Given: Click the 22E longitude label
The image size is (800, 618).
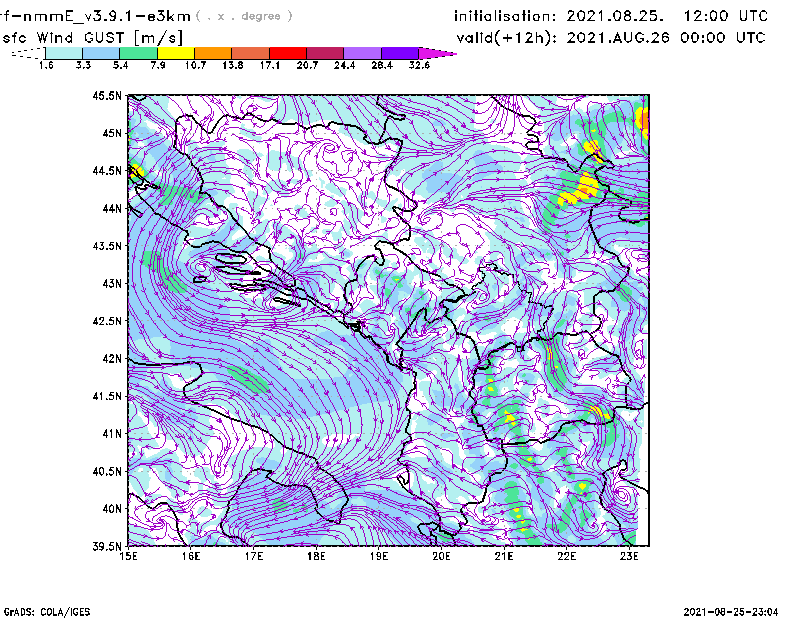Looking at the screenshot, I should (x=566, y=556).
